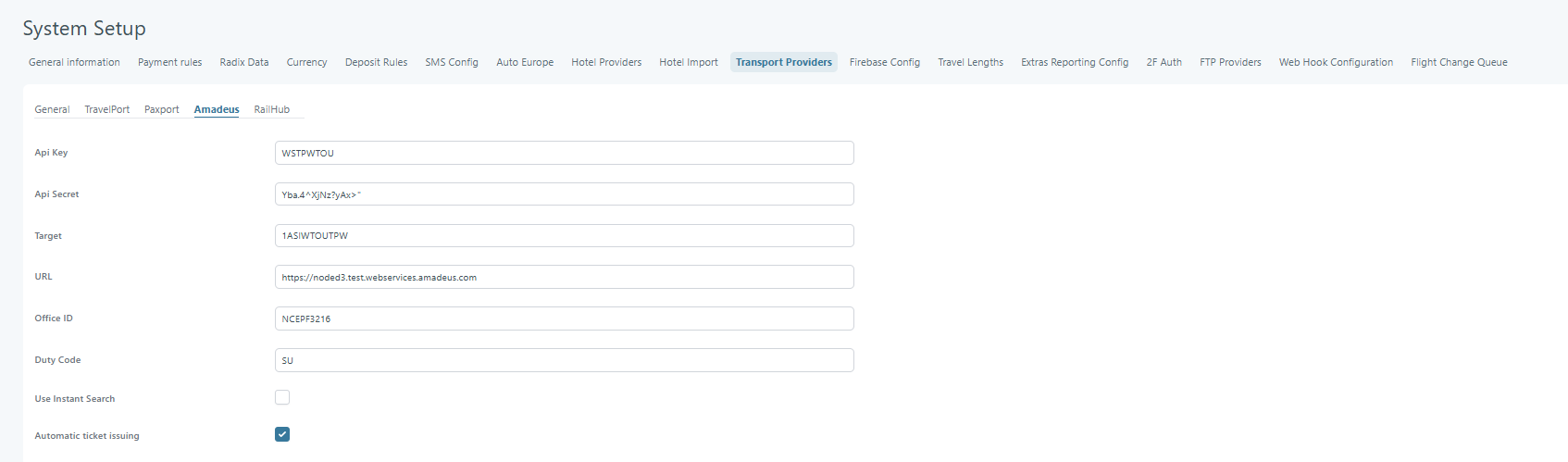Click the Api Key input field
This screenshot has height=462, width=1568.
coord(565,153)
